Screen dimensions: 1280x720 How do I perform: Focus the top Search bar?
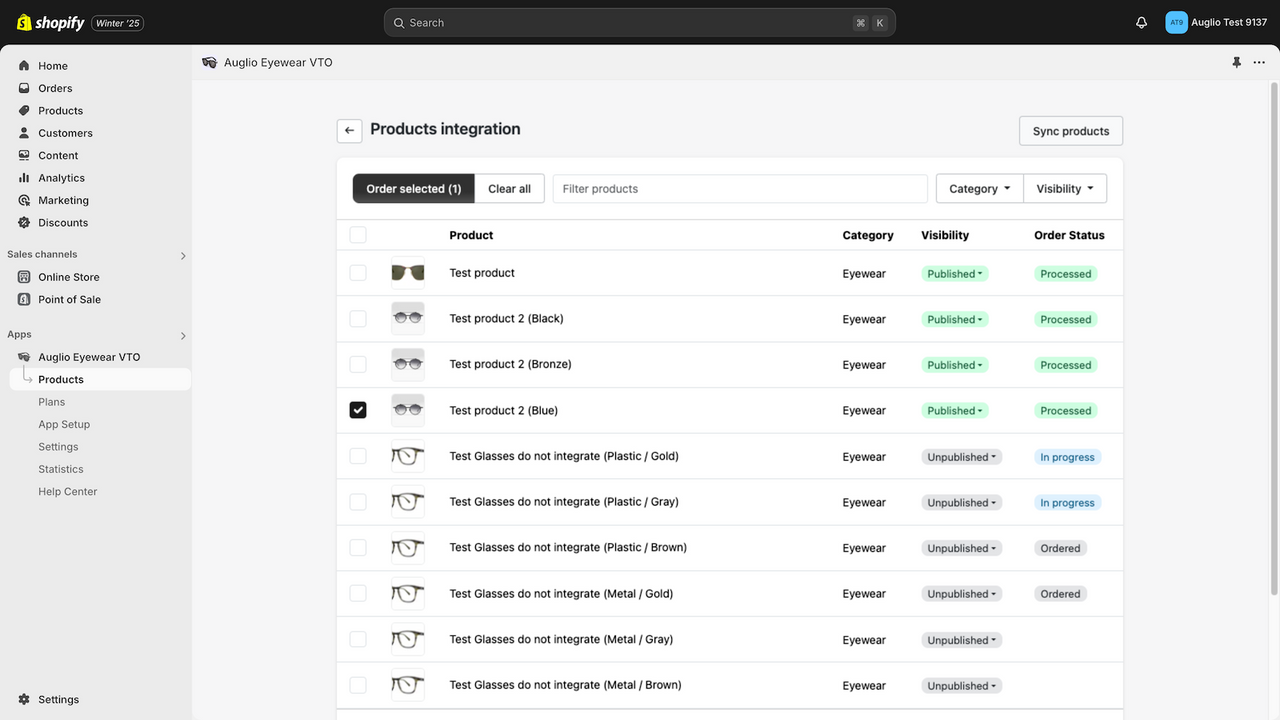640,23
